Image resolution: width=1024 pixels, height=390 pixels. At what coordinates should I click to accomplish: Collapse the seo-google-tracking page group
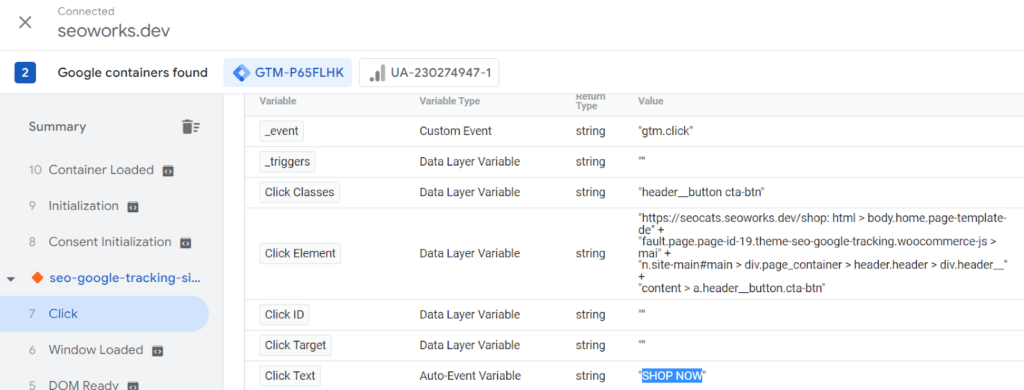pyautogui.click(x=10, y=279)
